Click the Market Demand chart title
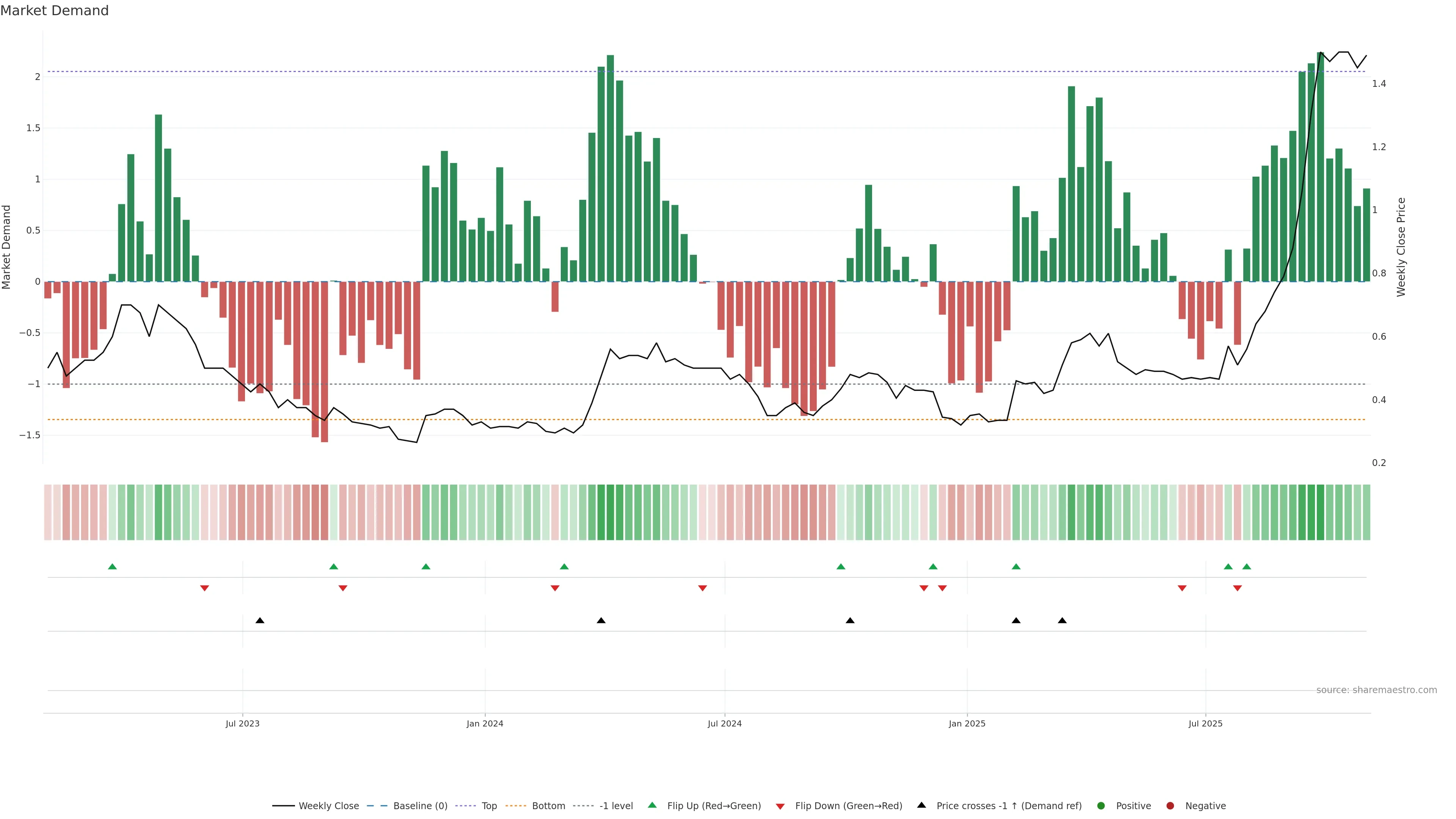The image size is (1456, 819). pos(54,11)
